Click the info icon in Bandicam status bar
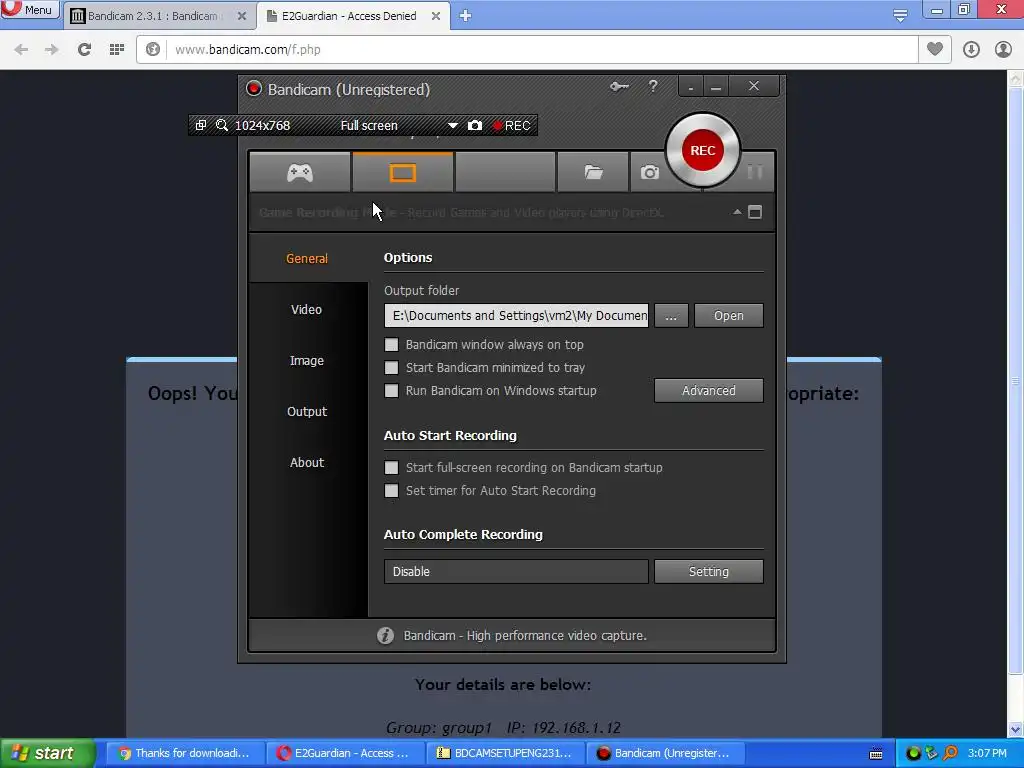The image size is (1024, 768). pos(385,635)
